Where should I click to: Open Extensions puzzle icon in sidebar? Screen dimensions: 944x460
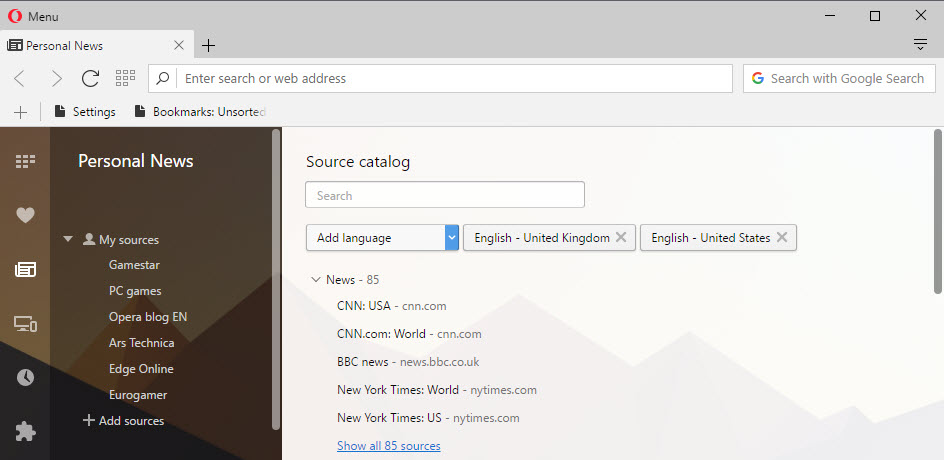[x=25, y=432]
